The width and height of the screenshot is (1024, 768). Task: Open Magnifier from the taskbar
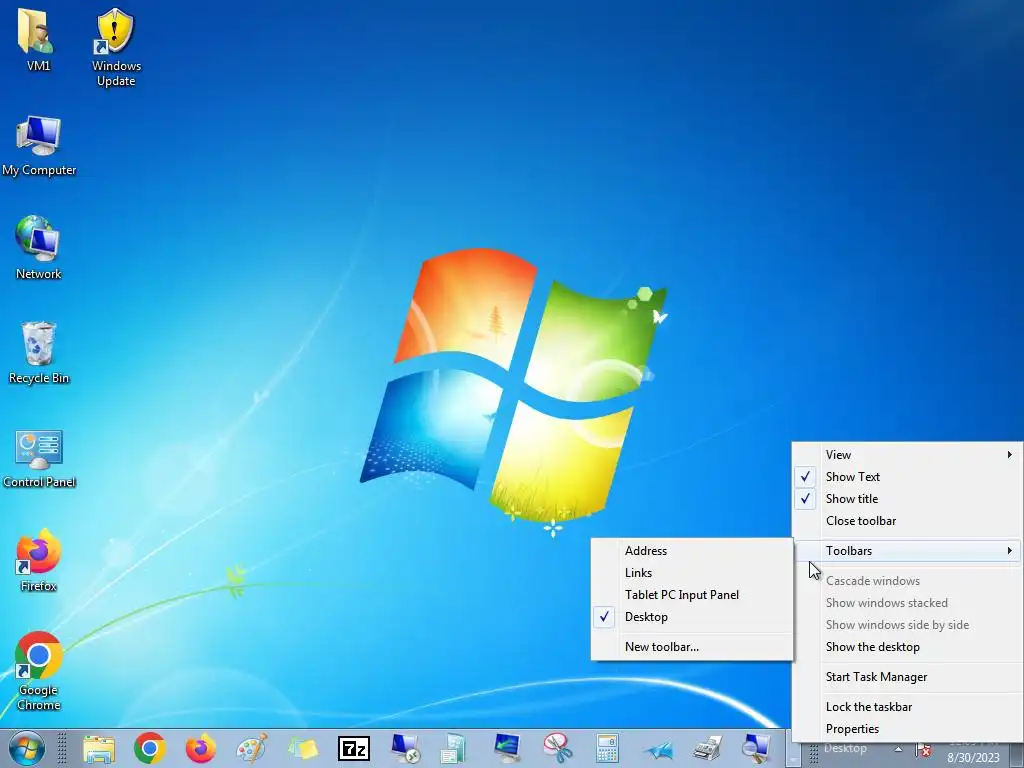coord(758,748)
